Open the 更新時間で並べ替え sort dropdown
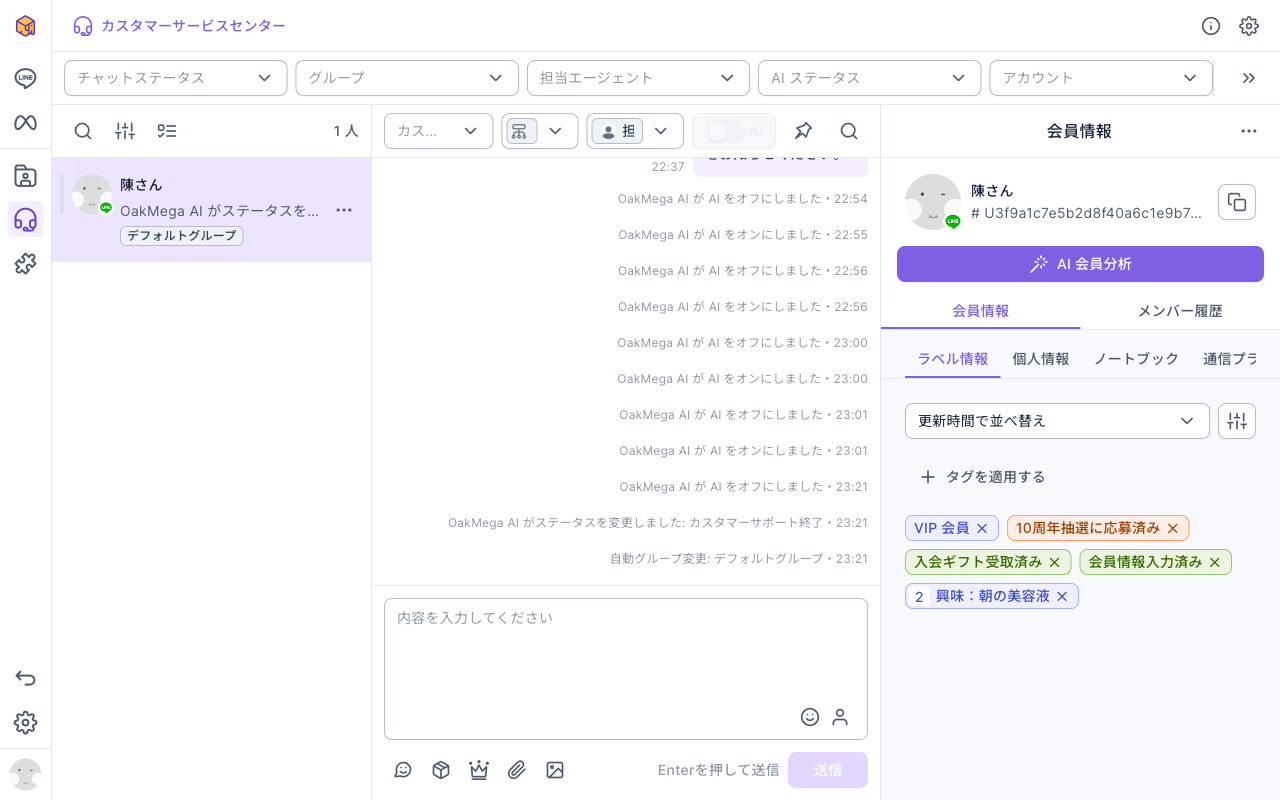This screenshot has height=800, width=1280. 1057,421
